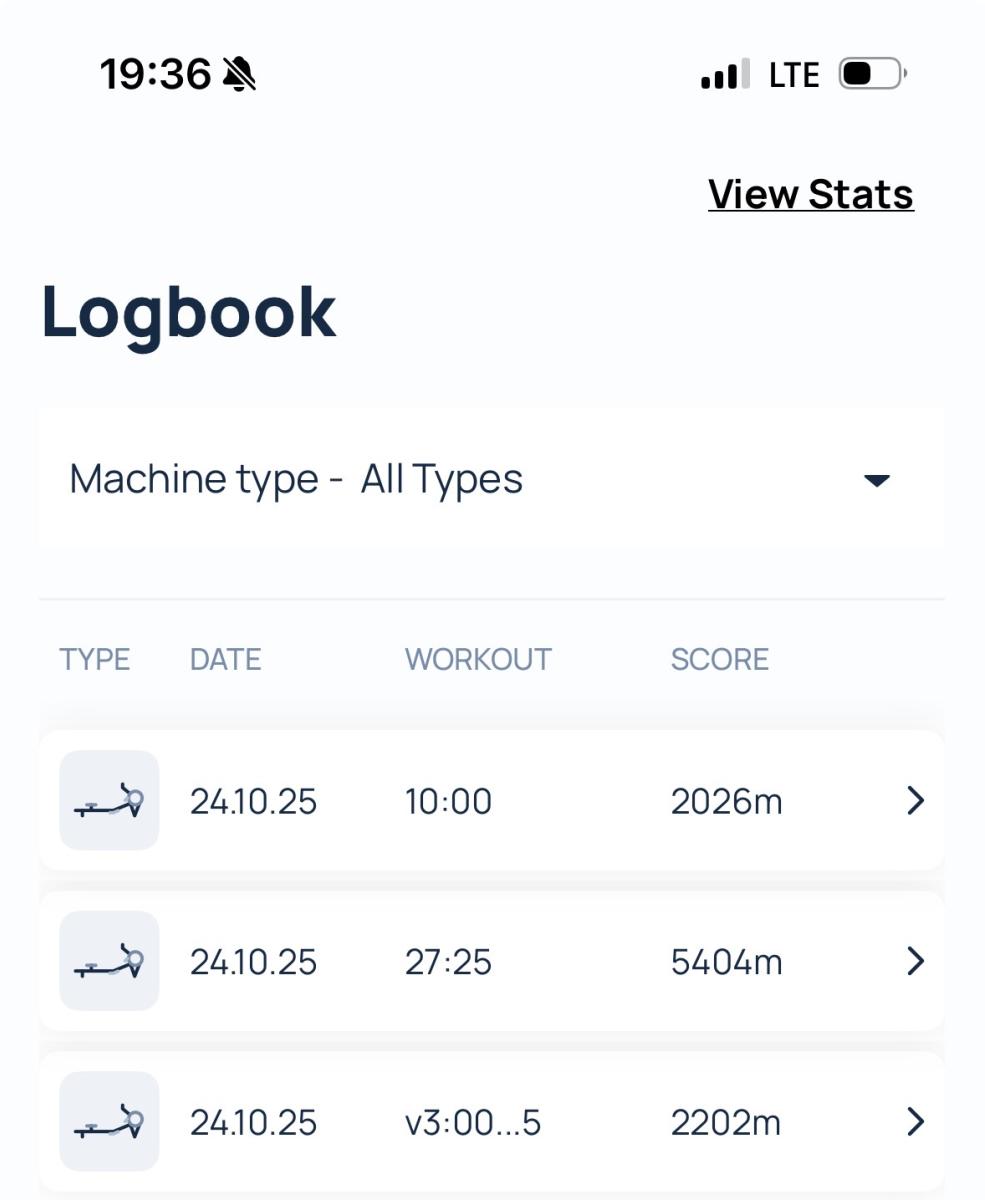The width and height of the screenshot is (985, 1200).
Task: Open details via chevron for 2026m row
Action: pyautogui.click(x=914, y=800)
